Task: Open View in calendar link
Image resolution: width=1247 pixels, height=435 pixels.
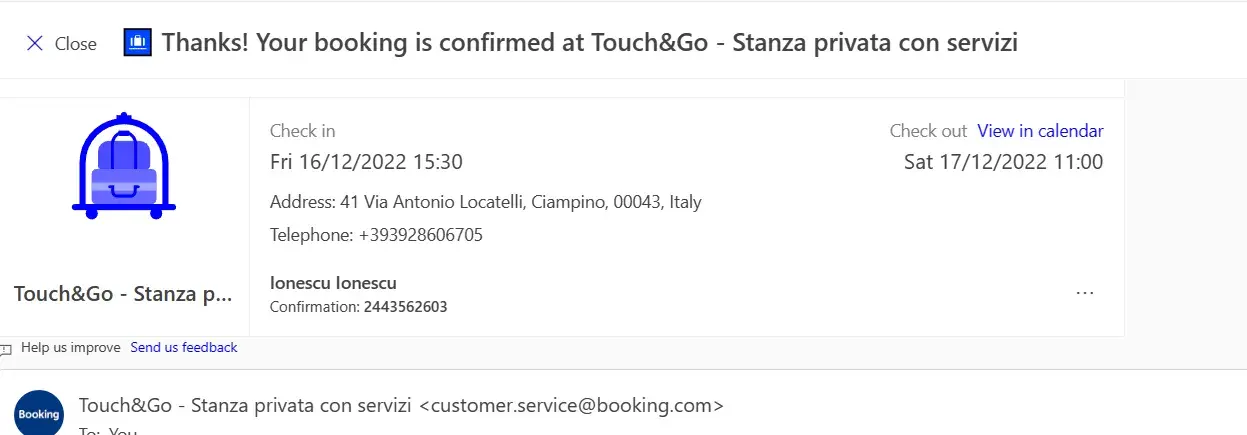Action: click(1040, 131)
